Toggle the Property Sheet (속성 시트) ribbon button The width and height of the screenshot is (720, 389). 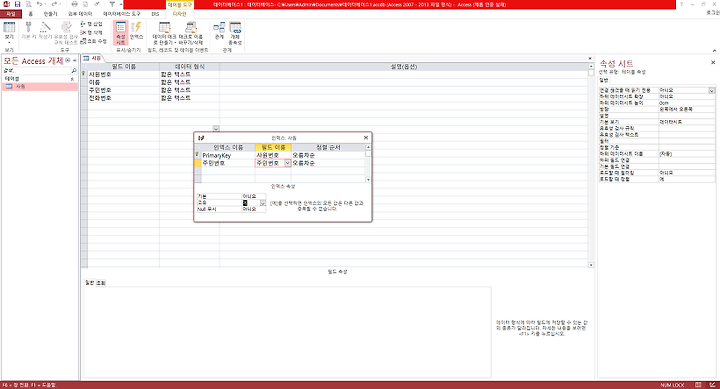tap(121, 33)
